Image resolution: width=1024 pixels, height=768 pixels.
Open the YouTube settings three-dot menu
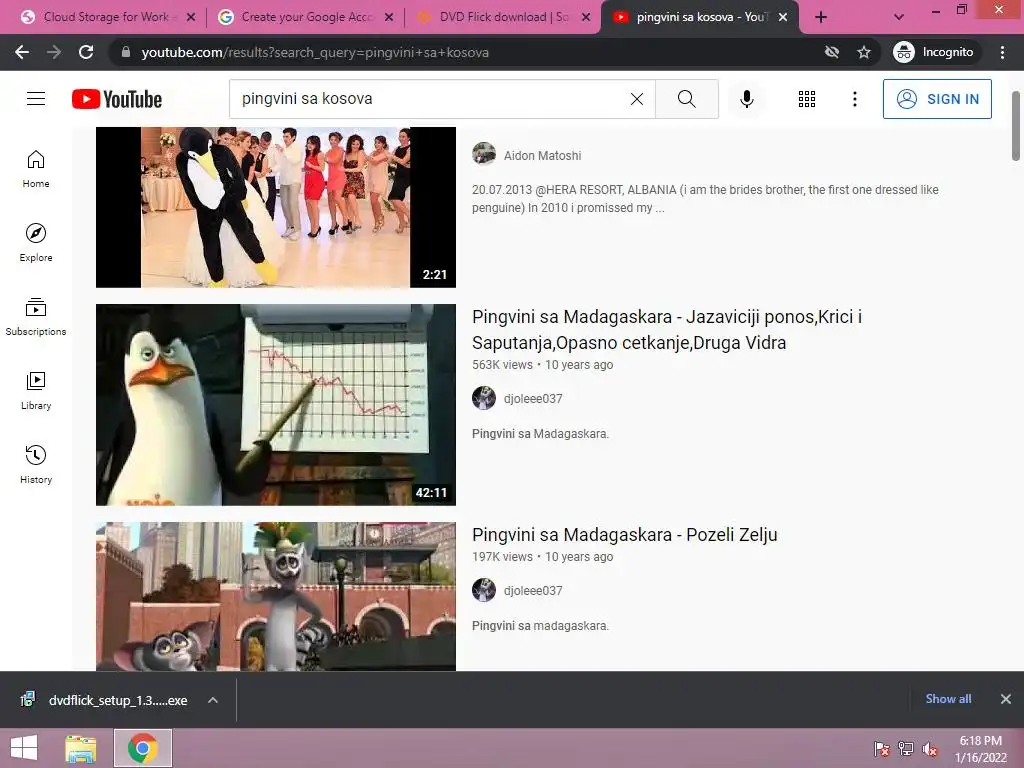(x=854, y=99)
